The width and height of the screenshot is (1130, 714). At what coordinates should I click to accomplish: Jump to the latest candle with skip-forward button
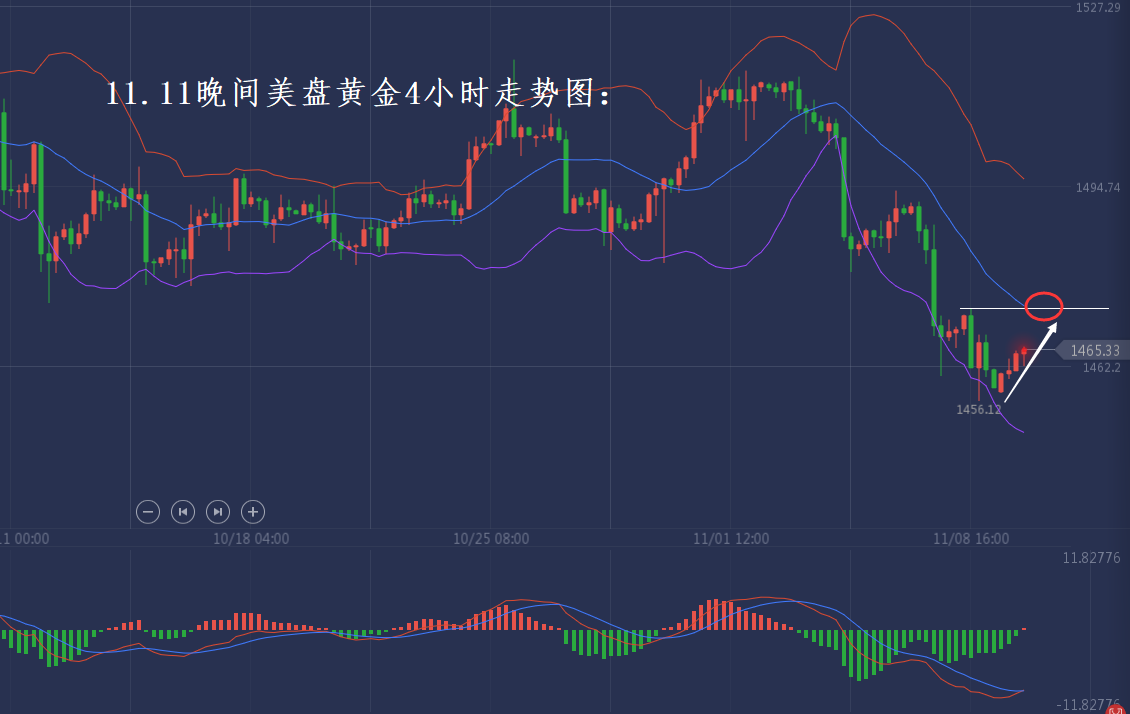(218, 512)
